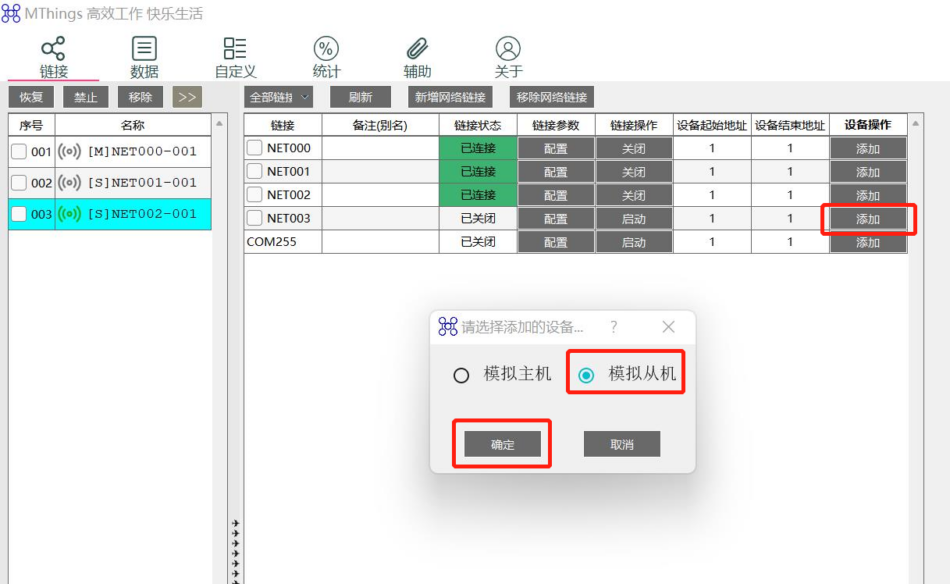Tick the NET001 checkbox
Image resolution: width=950 pixels, height=584 pixels.
(x=254, y=171)
